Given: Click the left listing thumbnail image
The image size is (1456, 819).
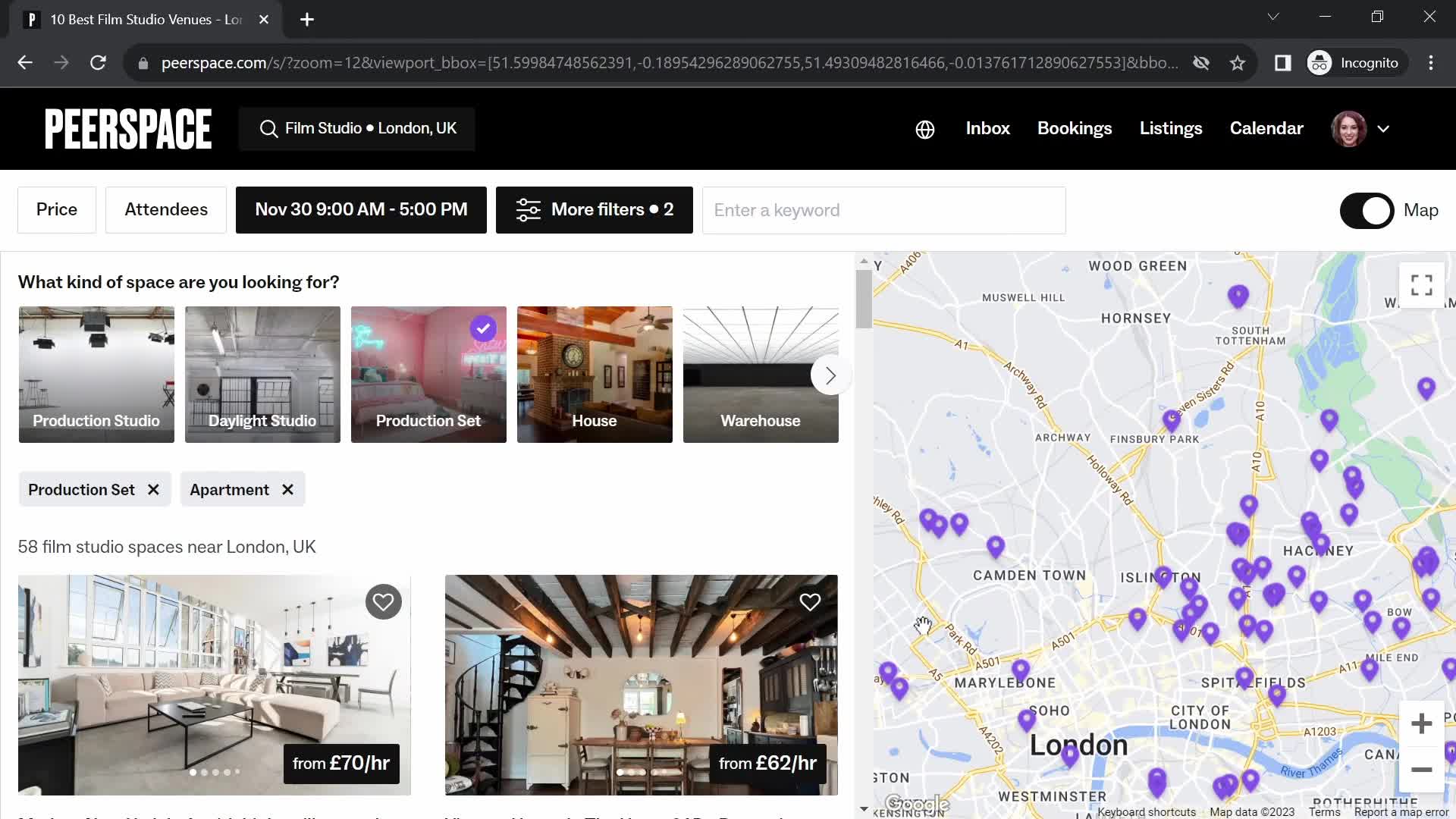Looking at the screenshot, I should click(x=214, y=684).
